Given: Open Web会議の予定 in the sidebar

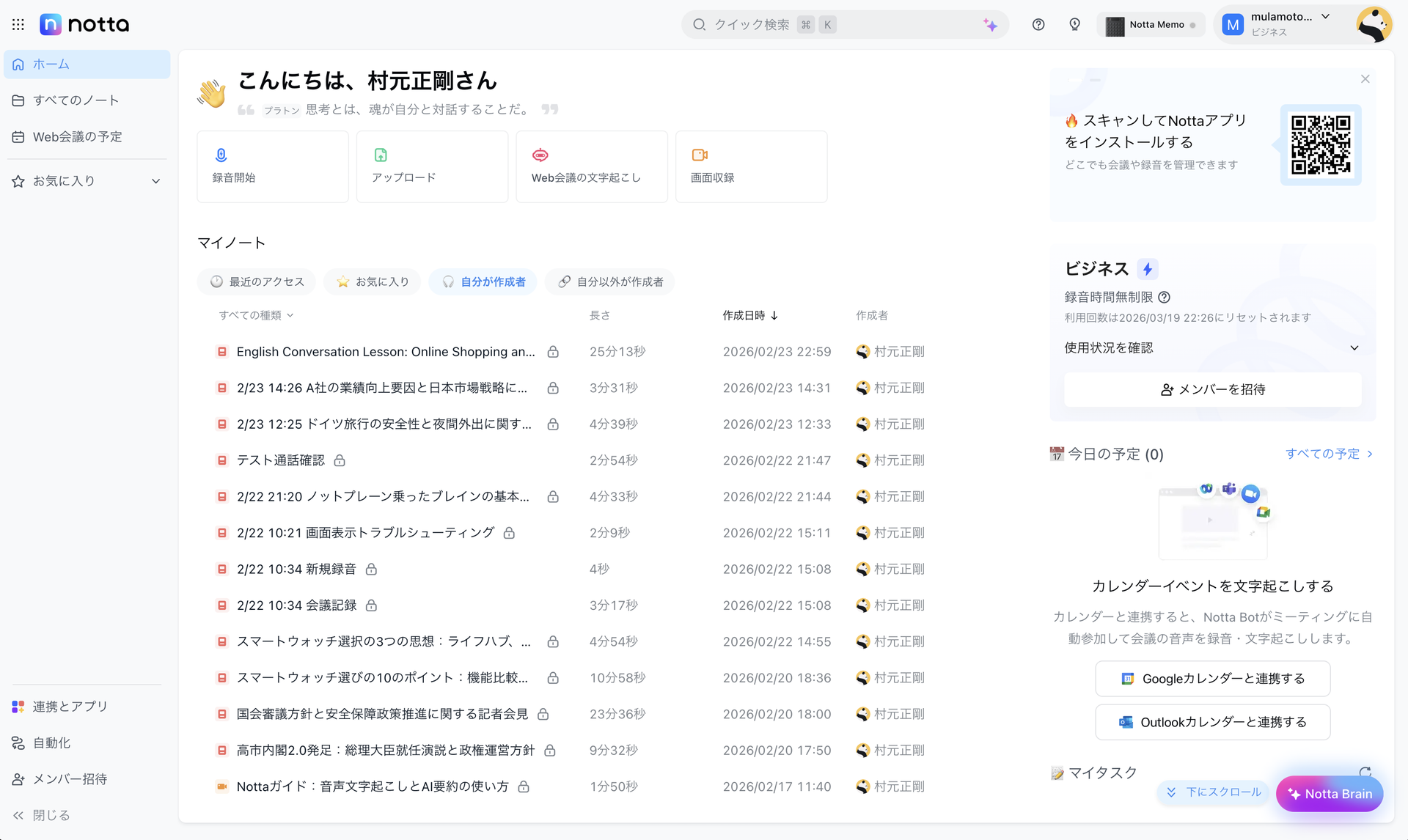Looking at the screenshot, I should point(87,137).
